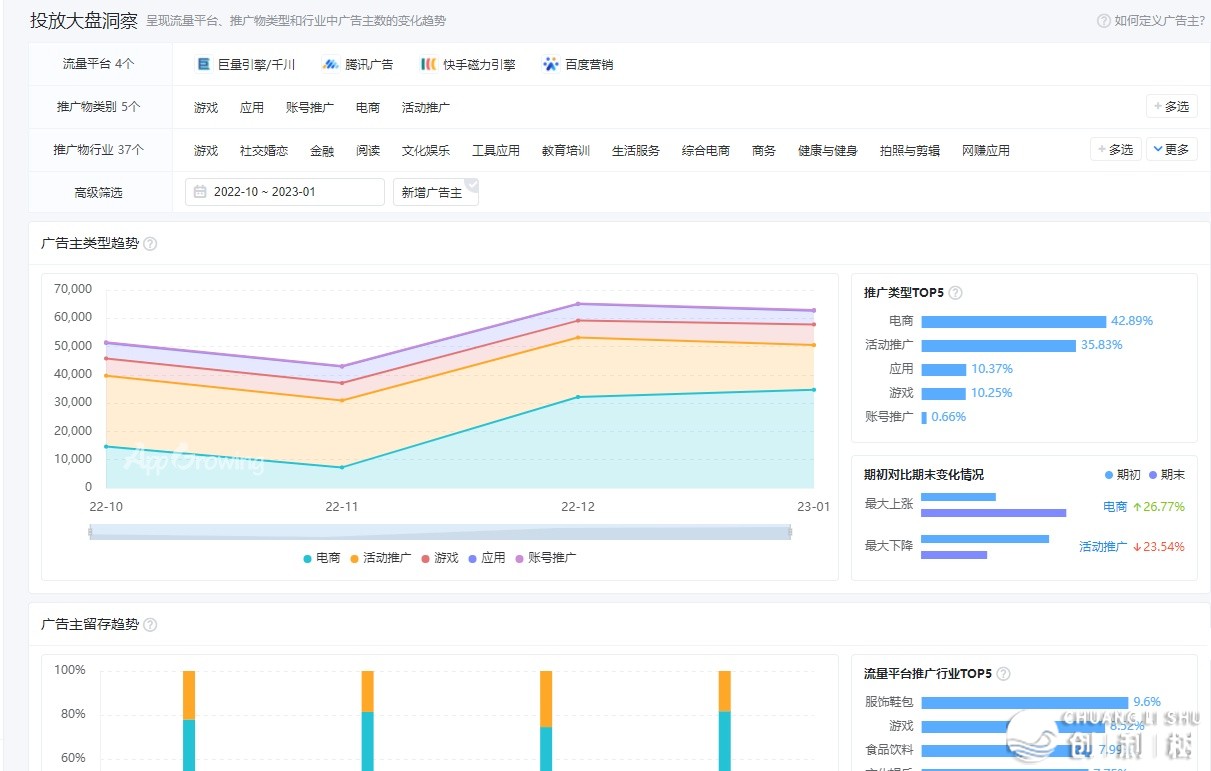Click right handle of chart zoom slider
1211x771 pixels.
791,533
